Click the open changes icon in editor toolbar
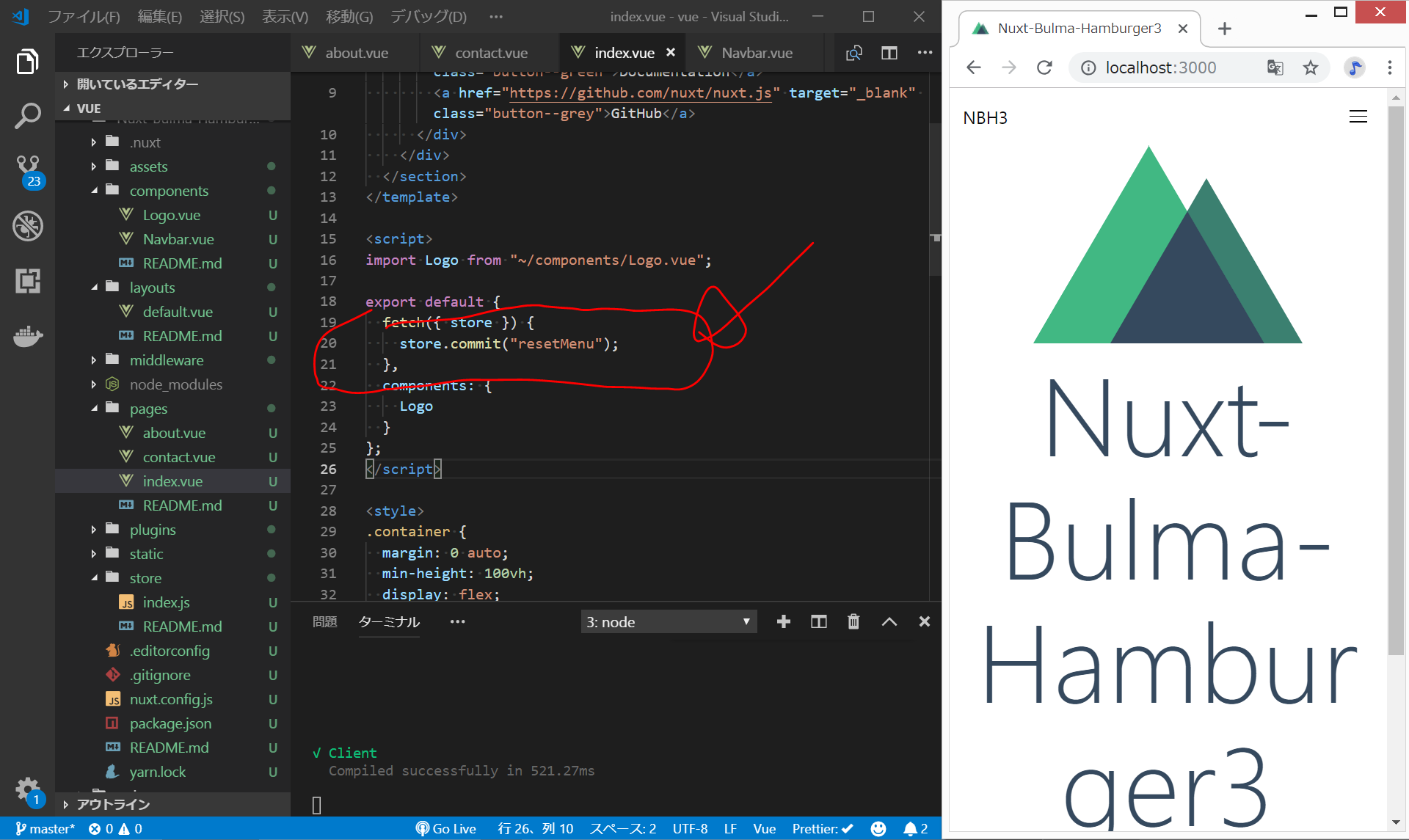This screenshot has width=1409, height=840. click(853, 53)
